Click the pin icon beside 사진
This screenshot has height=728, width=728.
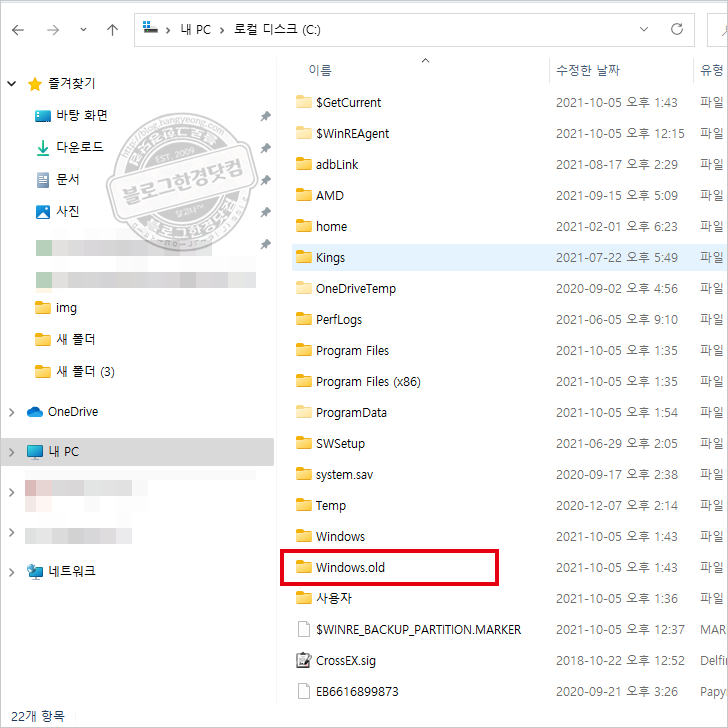(x=266, y=212)
